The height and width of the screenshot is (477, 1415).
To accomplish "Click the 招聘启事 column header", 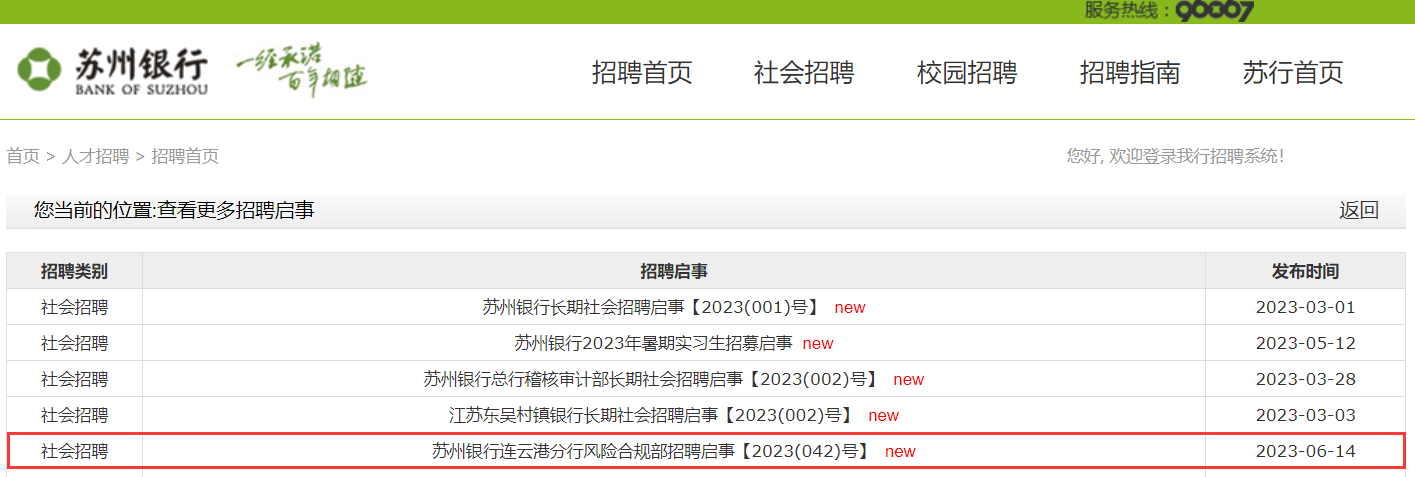I will [674, 271].
